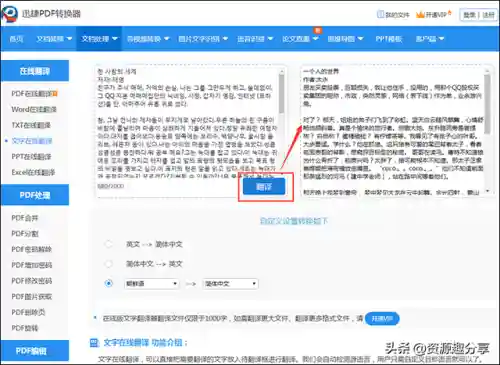Click the blue 翻译 button

(x=264, y=187)
